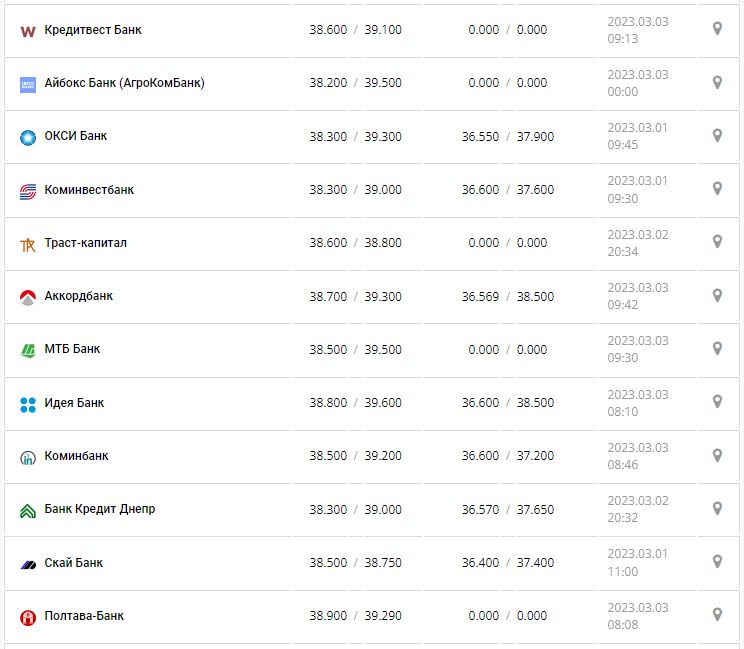Image resolution: width=744 pixels, height=649 pixels.
Task: Open map pin for Коминвестбанк
Action: 717,188
